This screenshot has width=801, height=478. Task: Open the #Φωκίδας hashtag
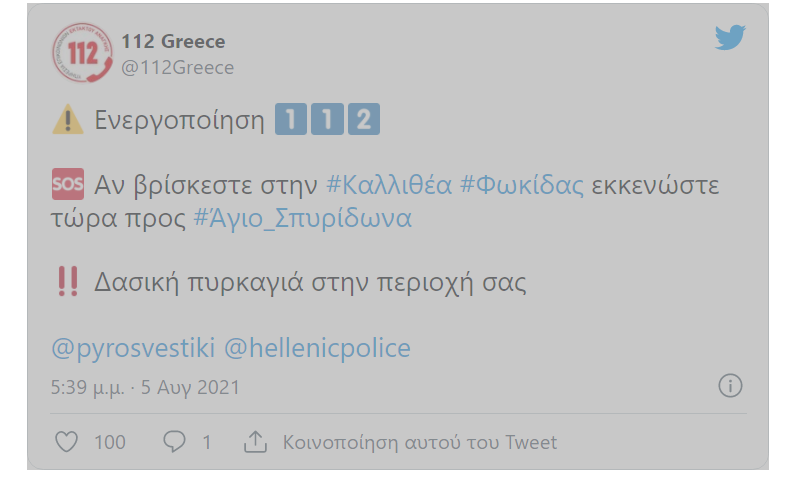click(521, 186)
